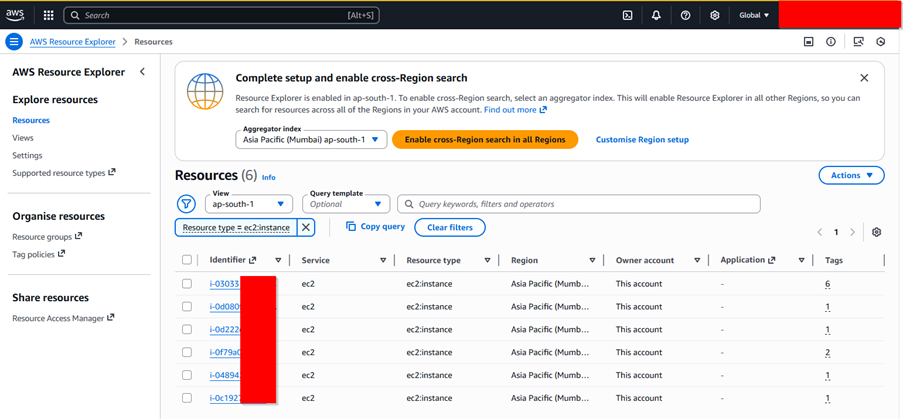903x419 pixels.
Task: Launch CloudShell from the top bar
Action: click(628, 16)
